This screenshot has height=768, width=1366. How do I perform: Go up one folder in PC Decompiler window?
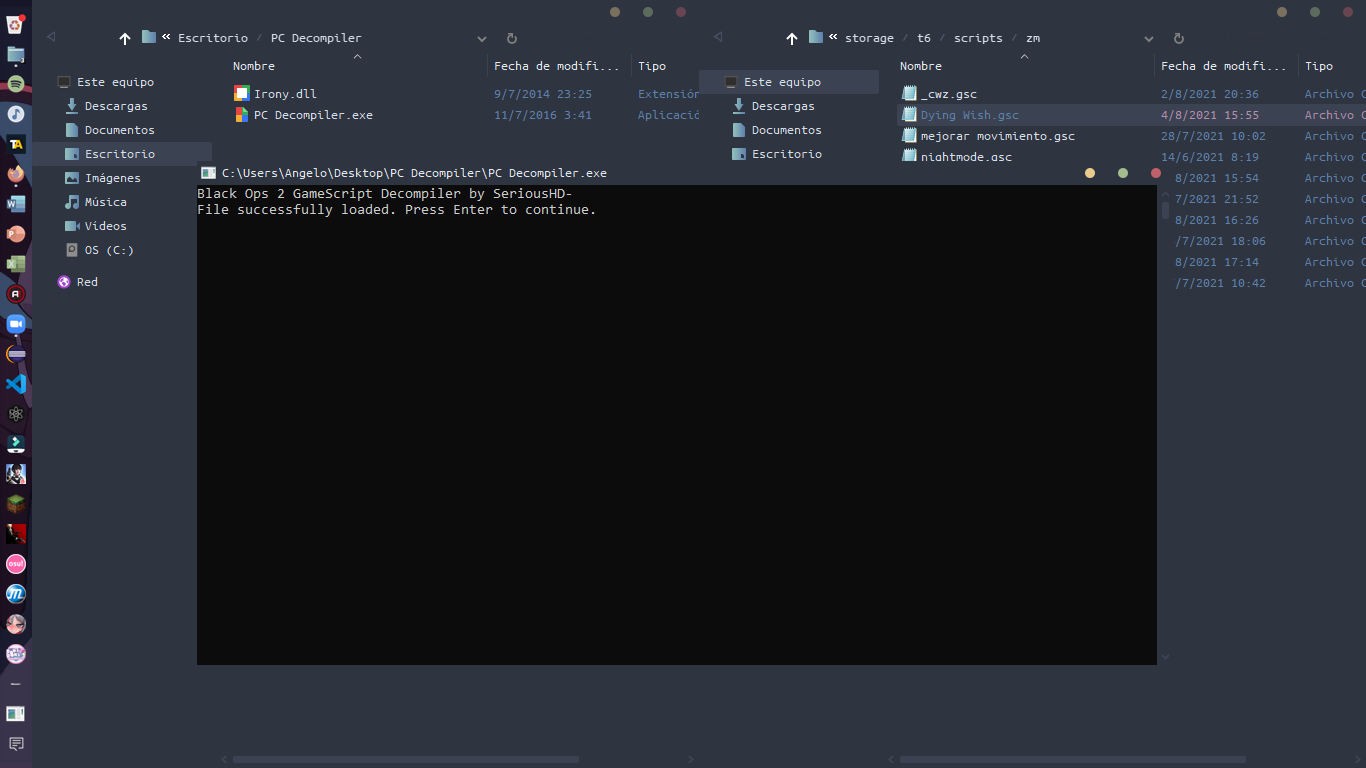tap(125, 38)
